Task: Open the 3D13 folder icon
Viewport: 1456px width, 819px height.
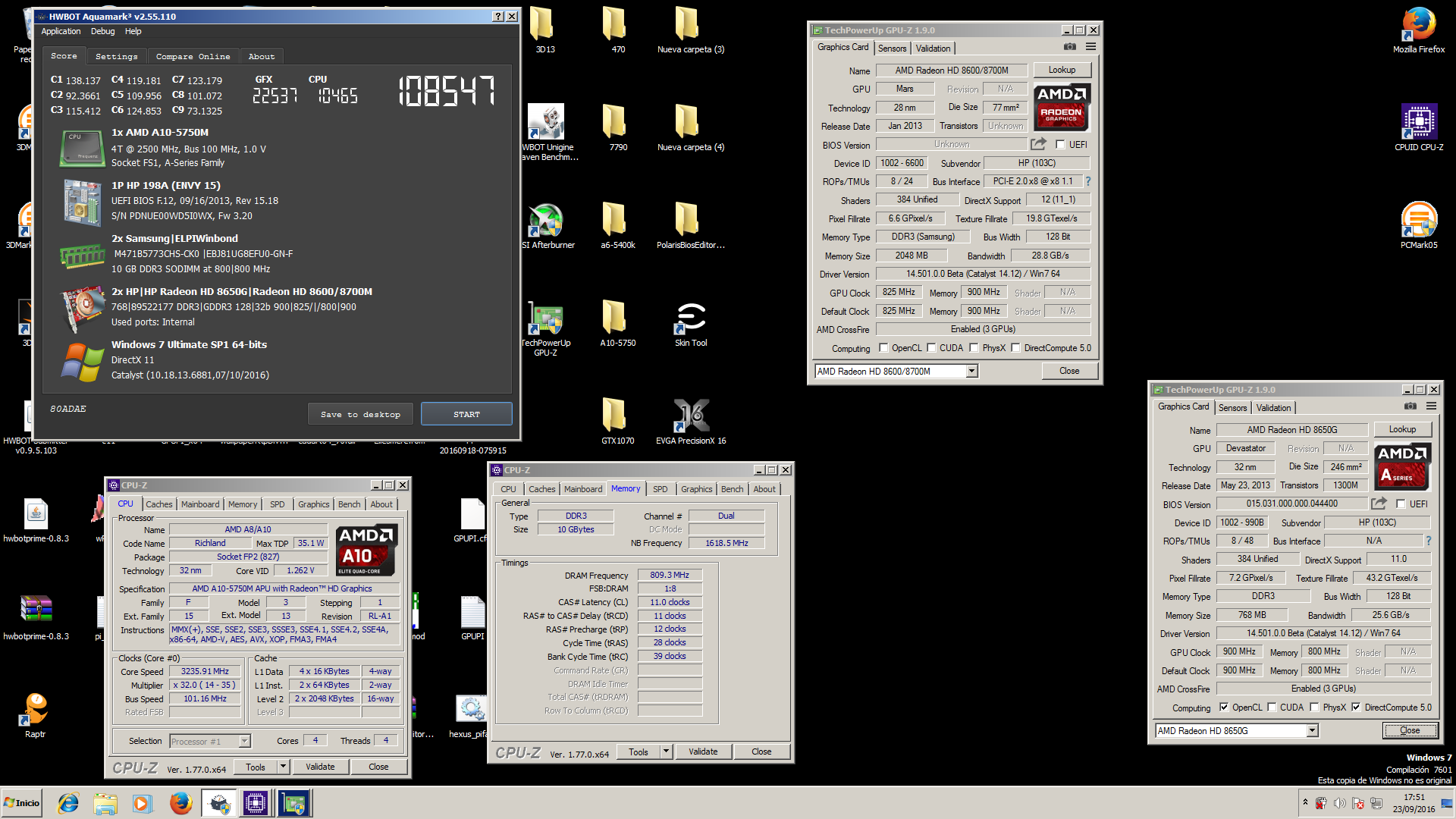Action: [x=544, y=29]
